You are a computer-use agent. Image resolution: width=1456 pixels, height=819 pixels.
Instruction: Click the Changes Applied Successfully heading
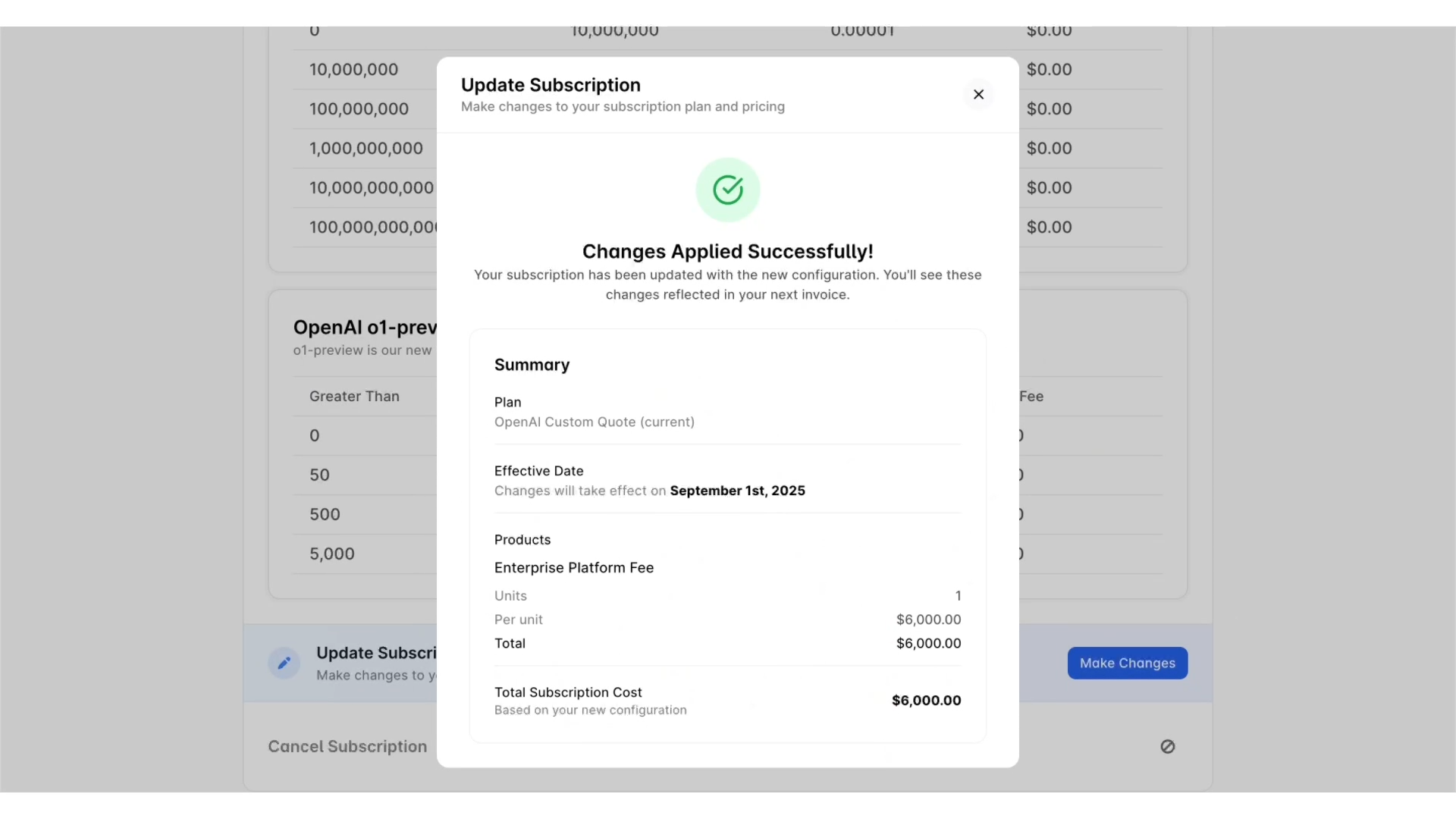[727, 251]
